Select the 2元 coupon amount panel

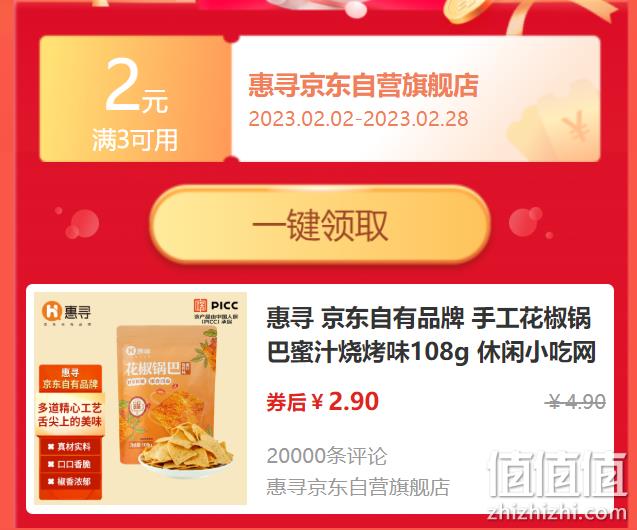pyautogui.click(x=135, y=99)
